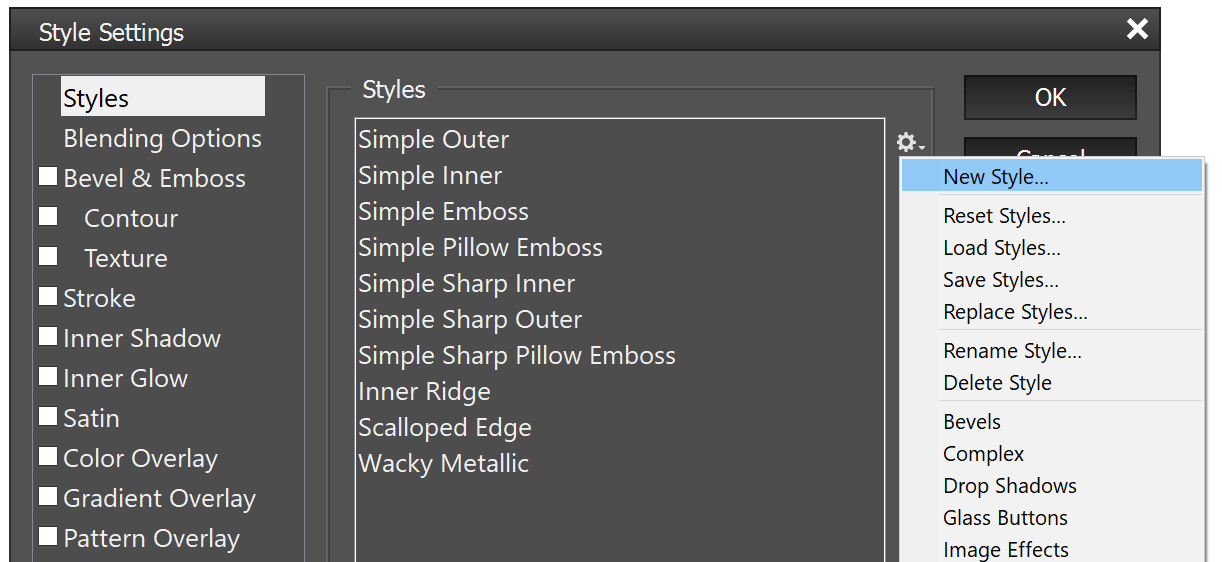This screenshot has height=562, width=1222.
Task: Enable the Bevel & Emboss checkbox
Action: [48, 177]
